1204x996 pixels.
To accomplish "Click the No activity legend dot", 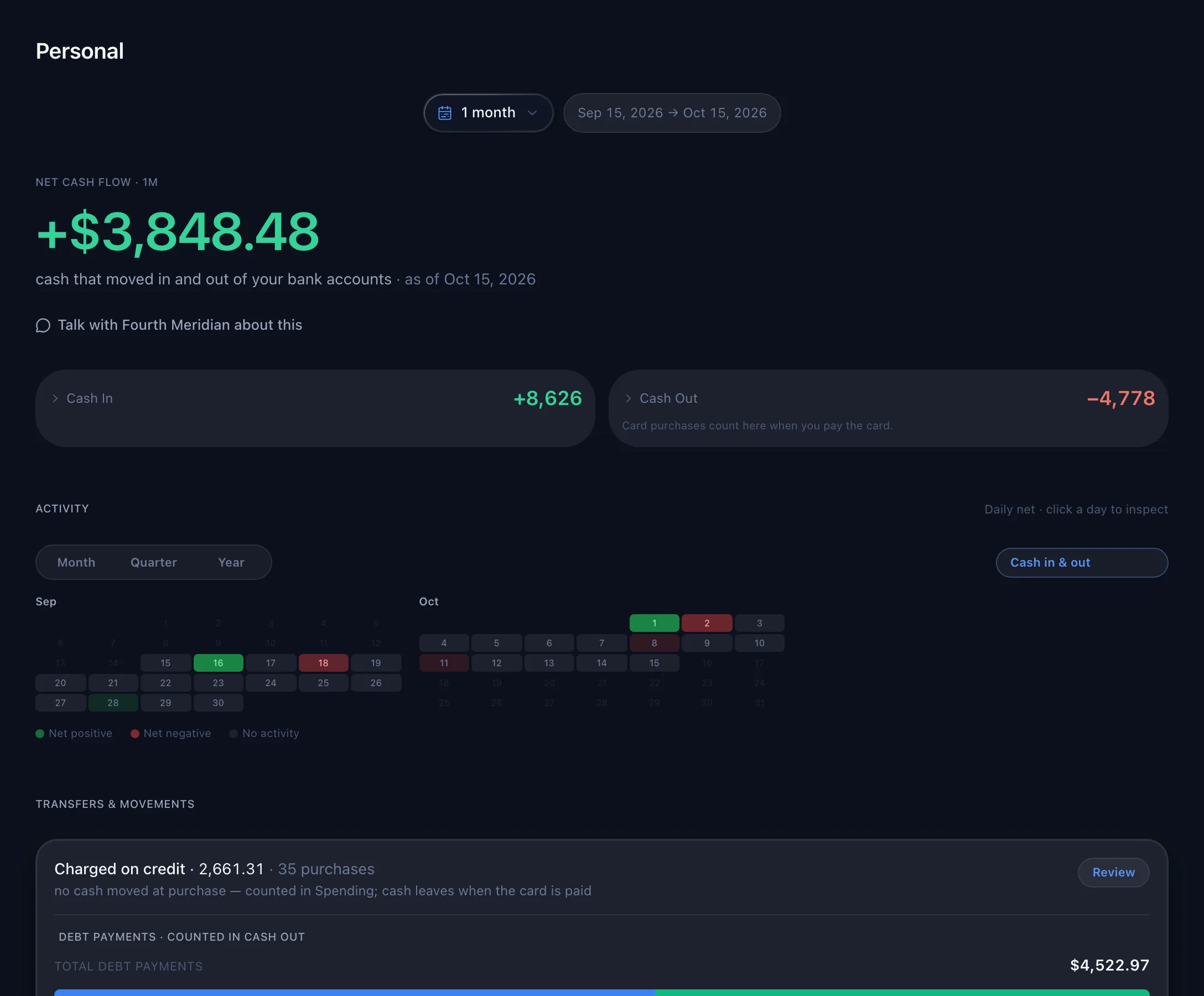I will pos(233,734).
